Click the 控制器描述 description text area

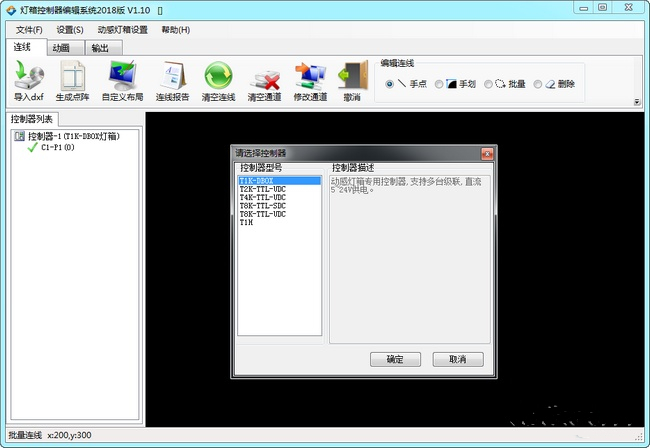[410, 259]
